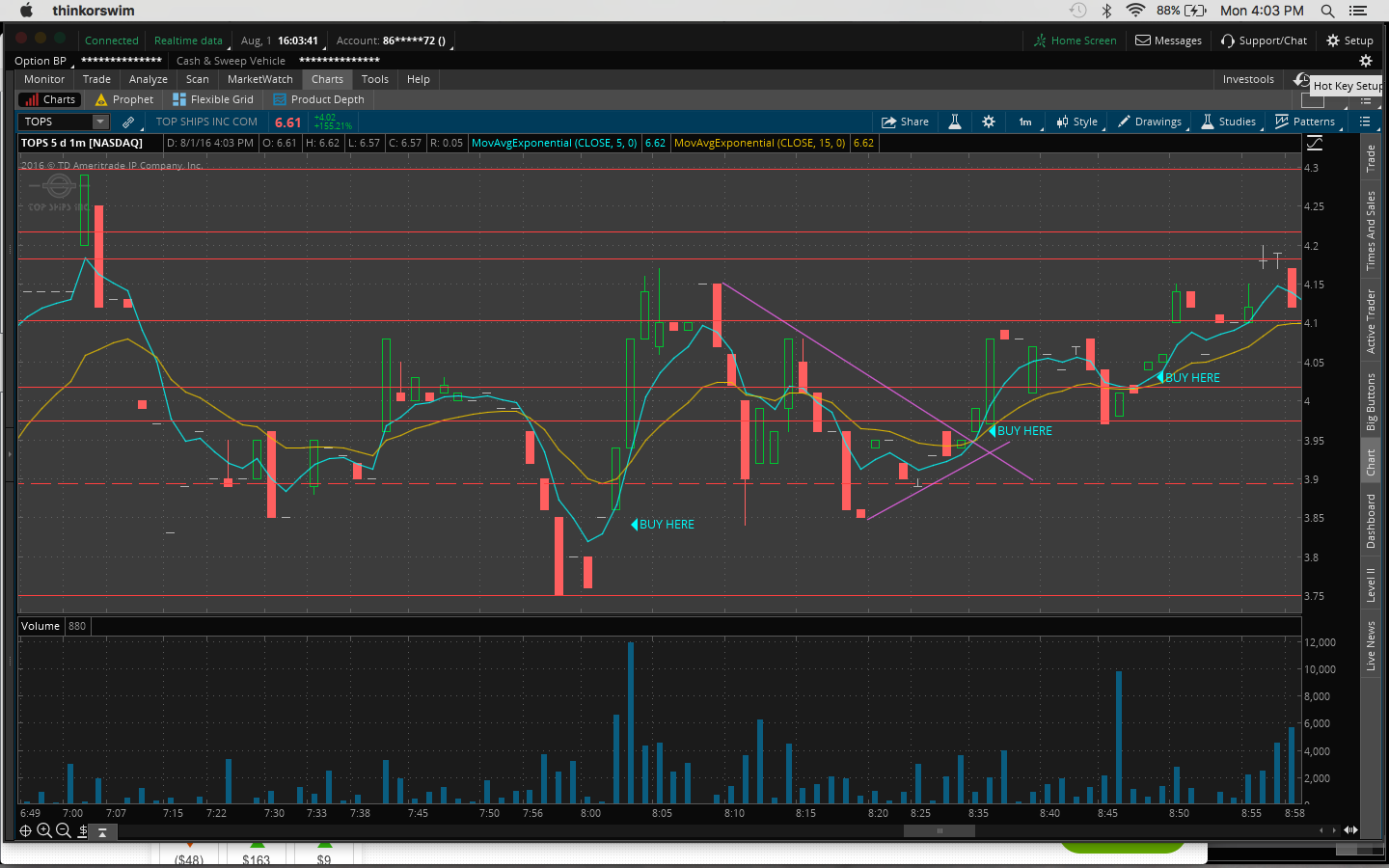This screenshot has width=1389, height=868.
Task: Click the grid layout square icon
Action: pyautogui.click(x=1312, y=100)
